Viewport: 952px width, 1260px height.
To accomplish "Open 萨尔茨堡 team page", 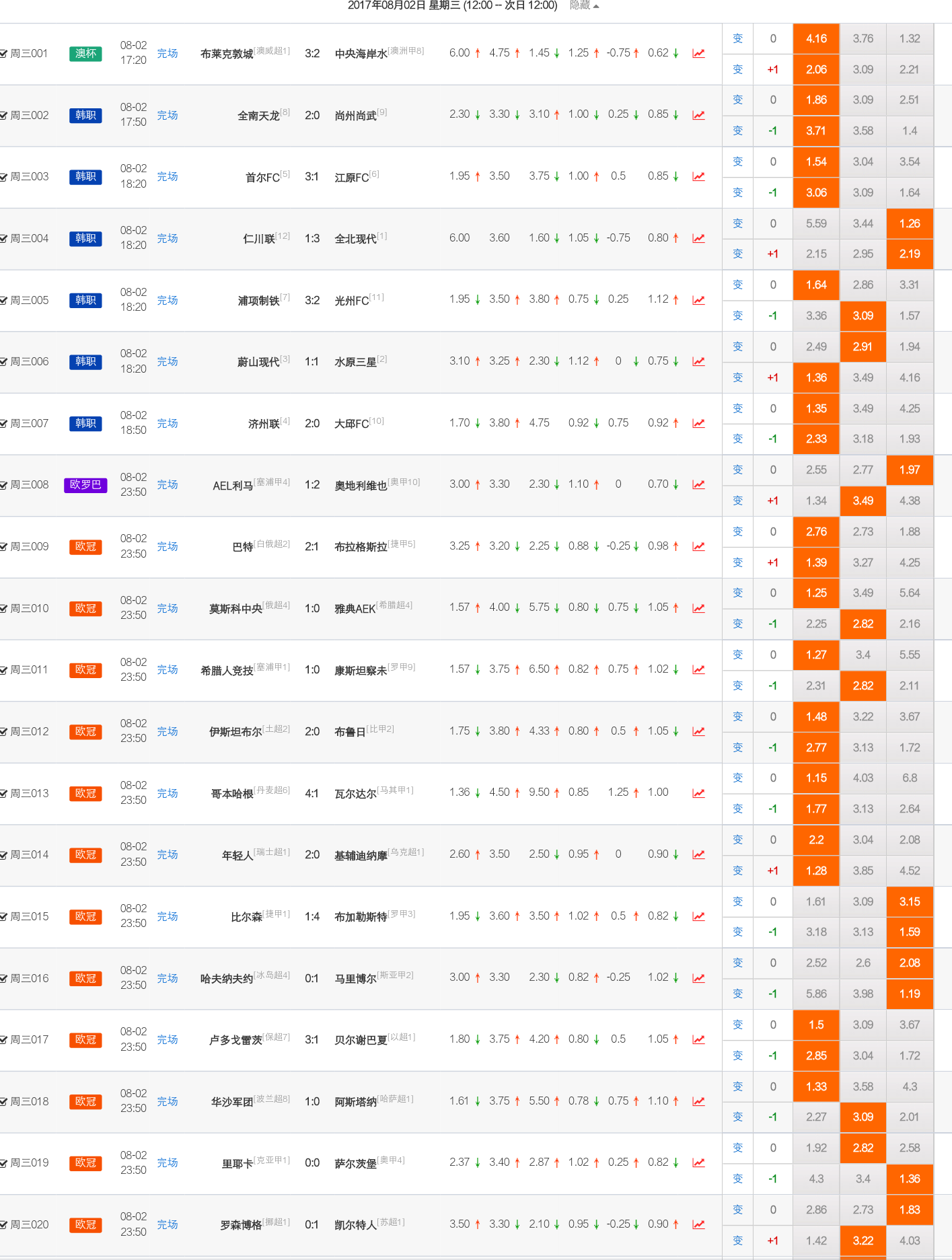I will click(355, 1164).
